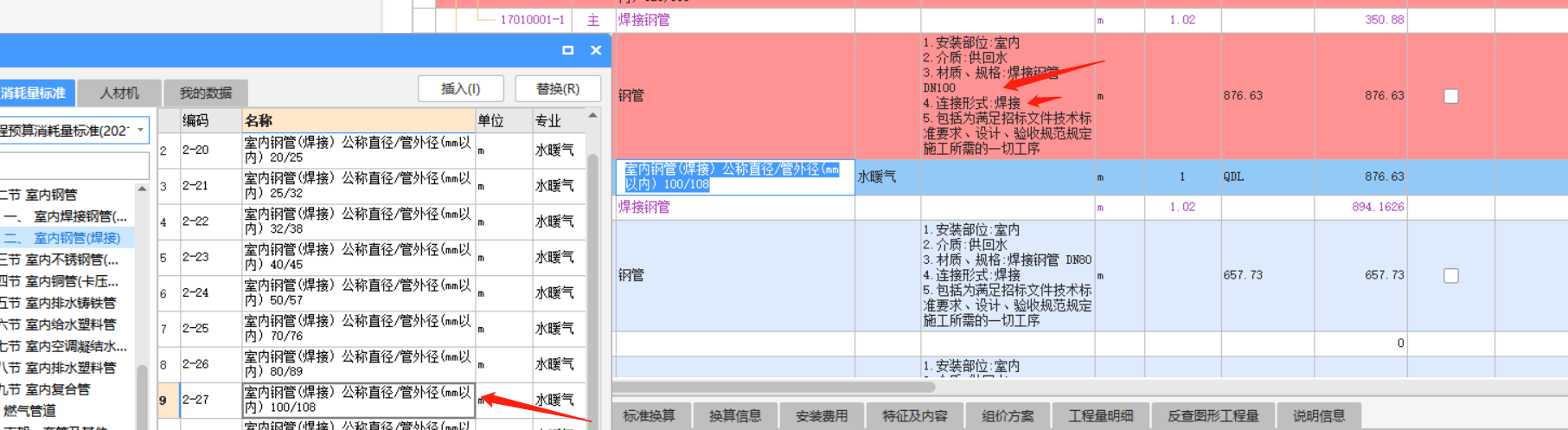This screenshot has width=1568, height=430.
Task: Select quota row 2-21 (25/32)
Action: [x=372, y=186]
